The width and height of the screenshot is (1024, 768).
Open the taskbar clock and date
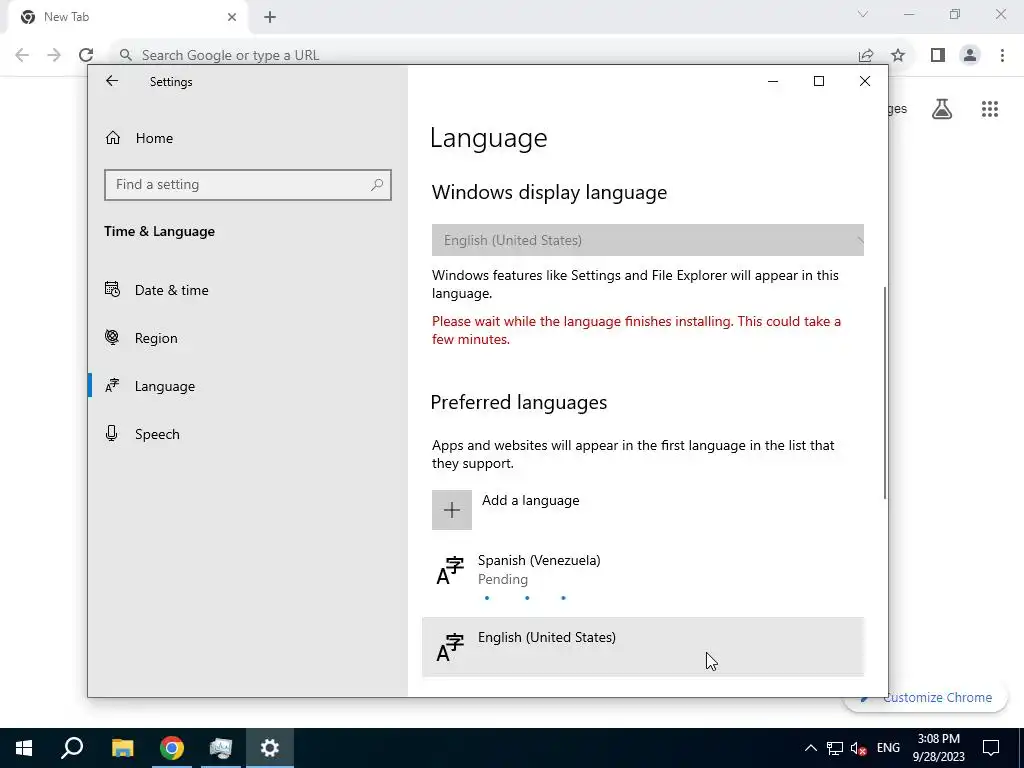point(938,748)
